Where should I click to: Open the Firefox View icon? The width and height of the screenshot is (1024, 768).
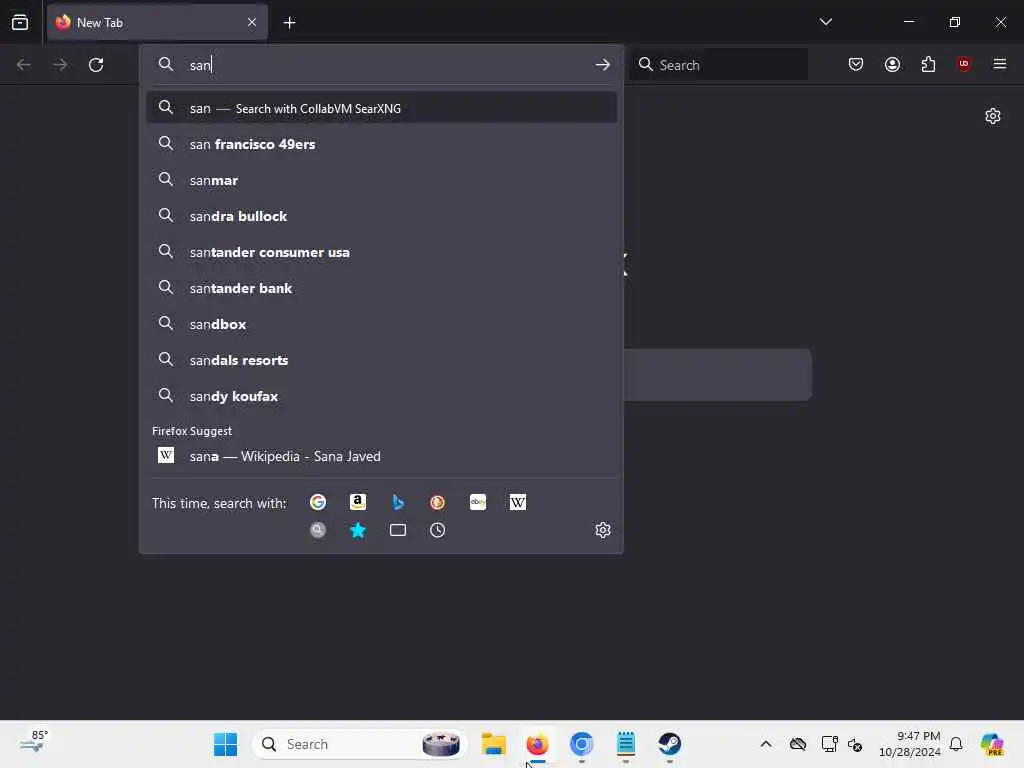(20, 22)
